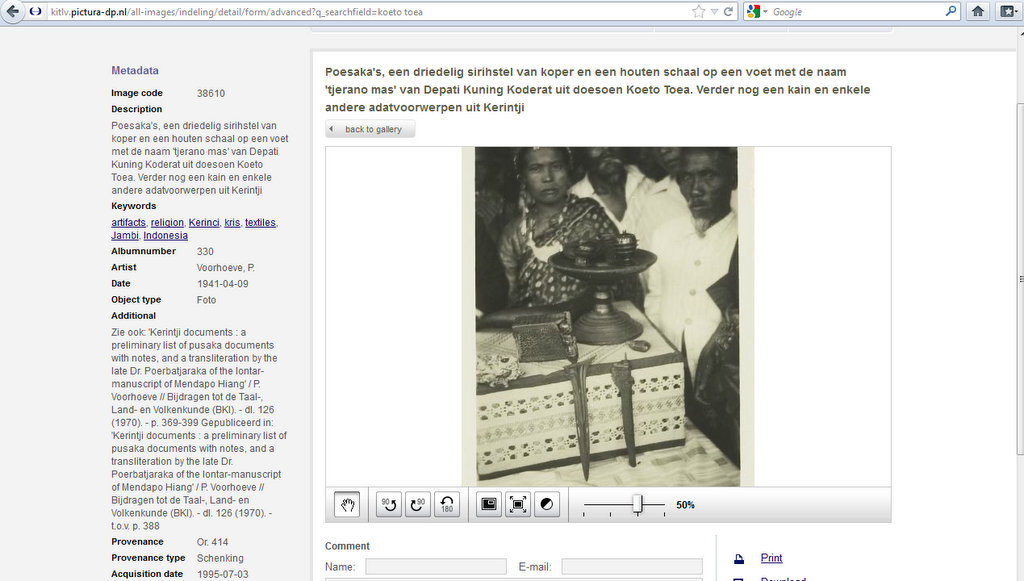Screen dimensions: 1024x581
Task: Click the site identity icon
Action: point(36,12)
